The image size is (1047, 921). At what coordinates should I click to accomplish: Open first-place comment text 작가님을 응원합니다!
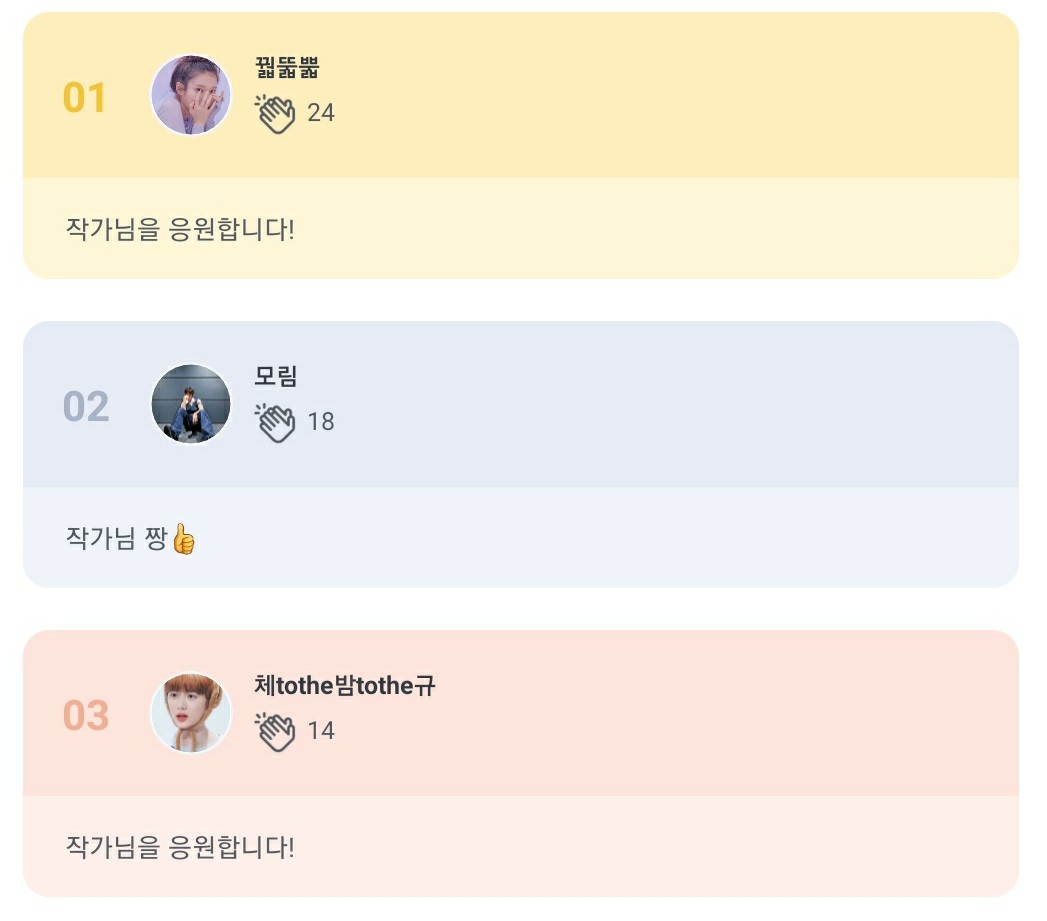click(x=180, y=229)
